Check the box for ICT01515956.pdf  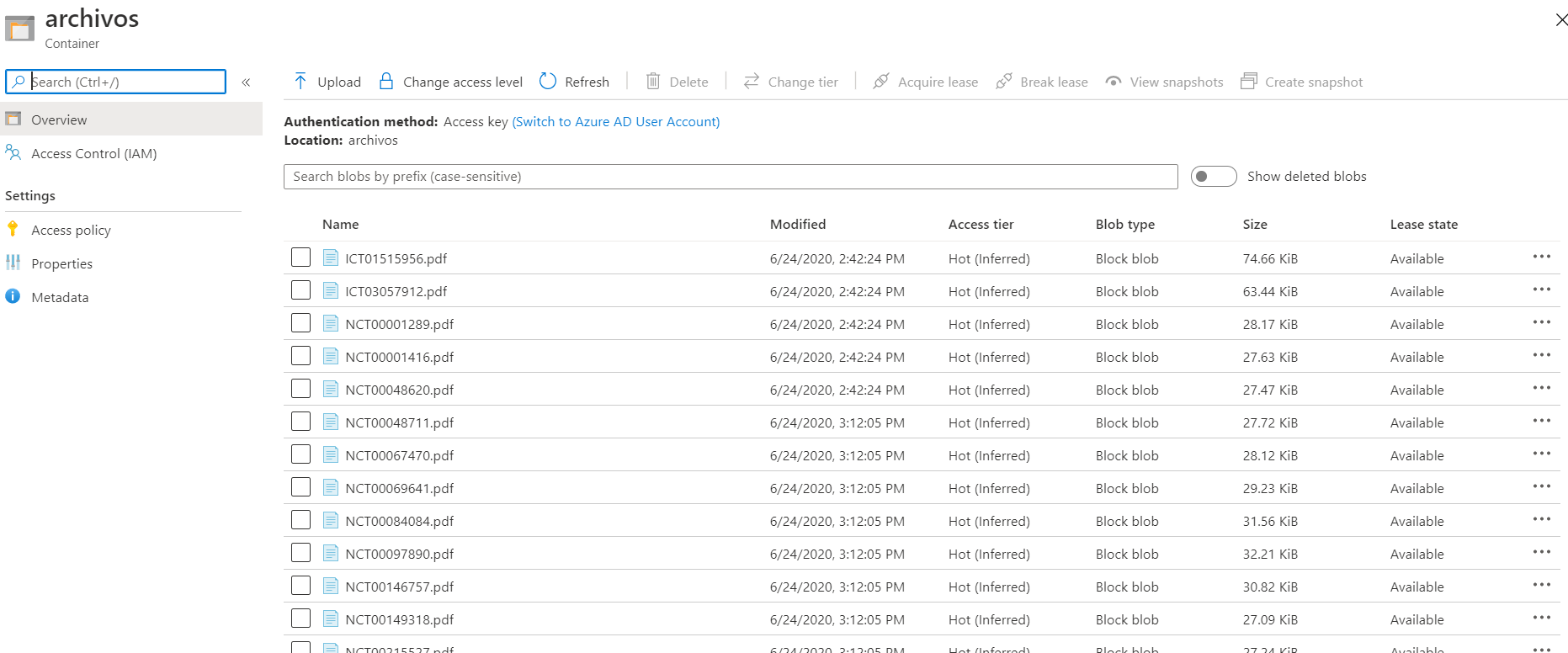pyautogui.click(x=301, y=257)
